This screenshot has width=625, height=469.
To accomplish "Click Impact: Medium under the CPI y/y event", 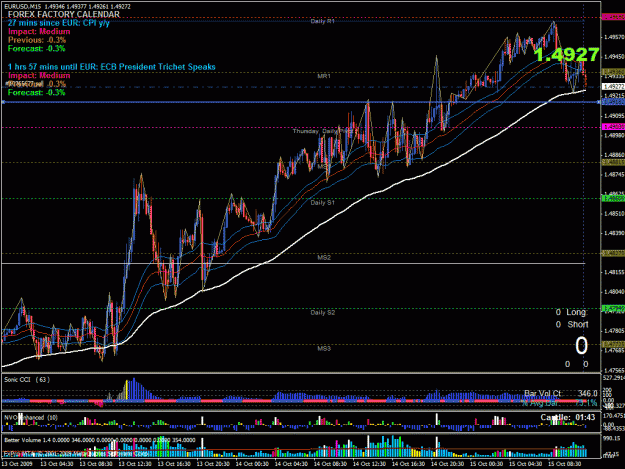I will tap(39, 31).
